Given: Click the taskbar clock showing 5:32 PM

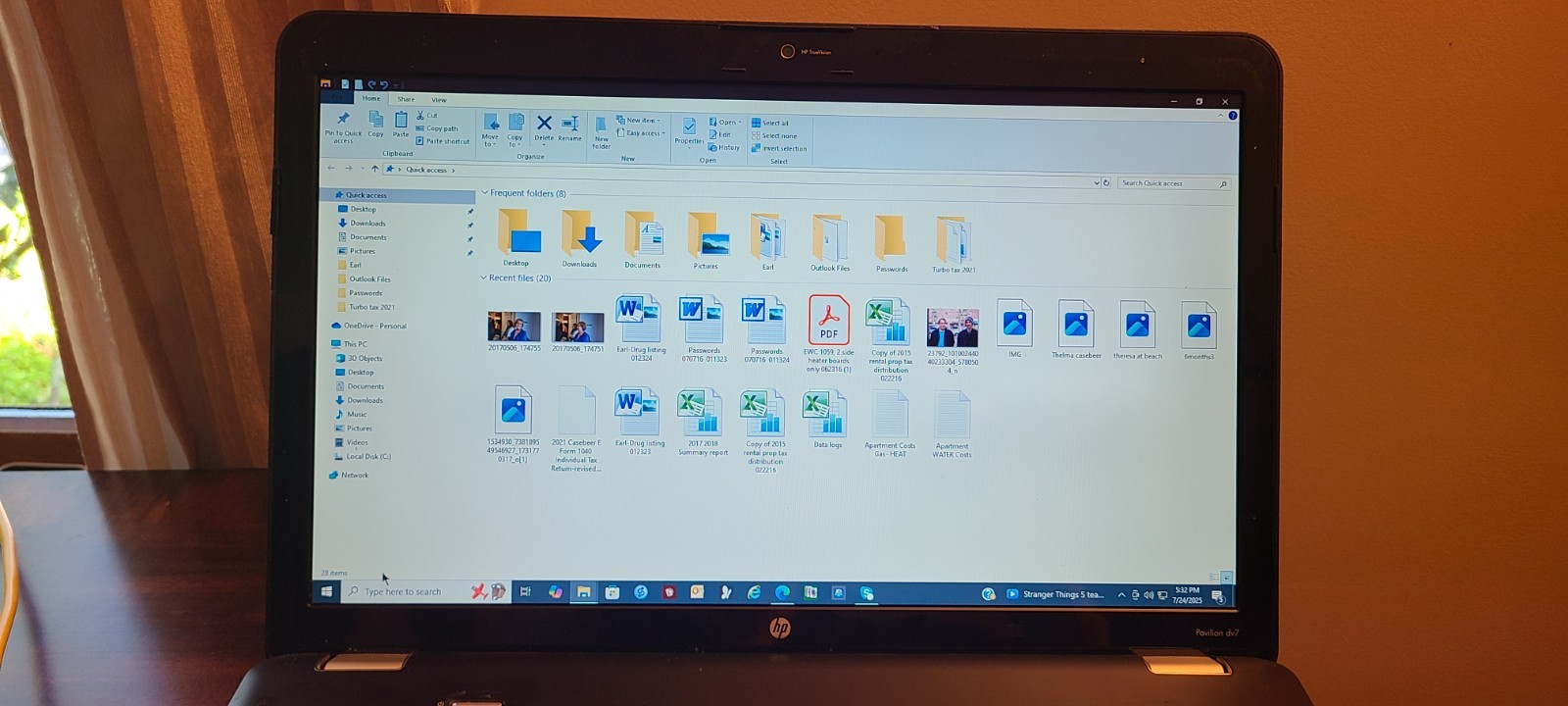Looking at the screenshot, I should tap(1187, 595).
